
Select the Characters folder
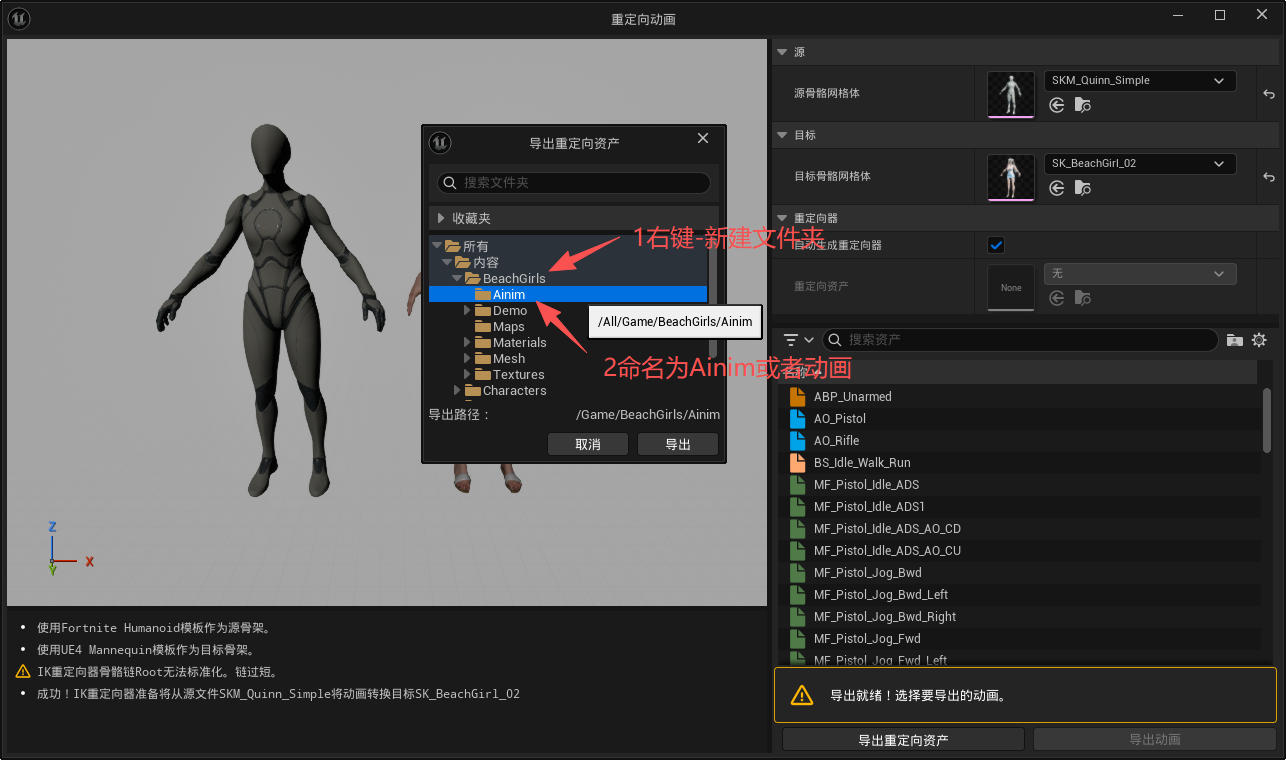(568, 390)
